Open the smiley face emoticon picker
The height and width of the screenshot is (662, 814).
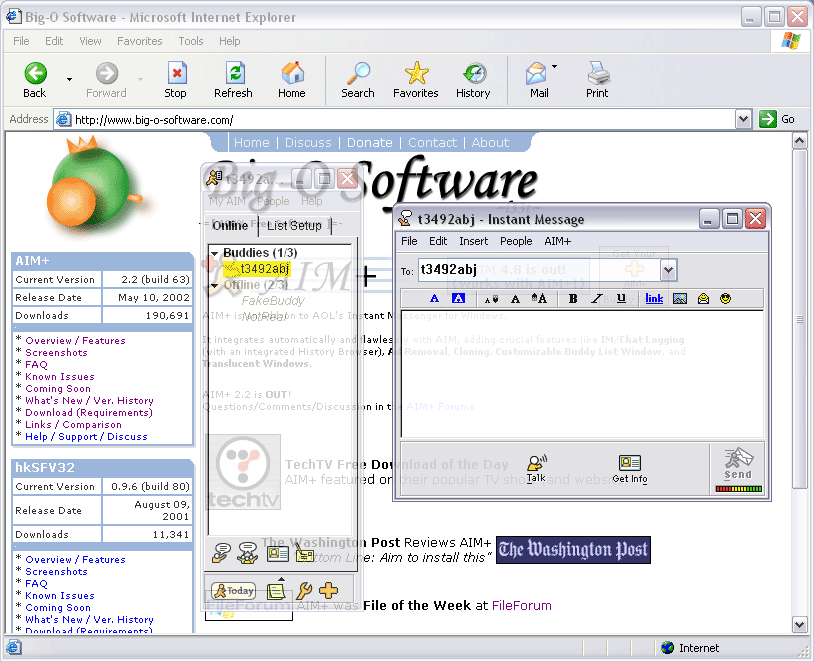tap(725, 299)
